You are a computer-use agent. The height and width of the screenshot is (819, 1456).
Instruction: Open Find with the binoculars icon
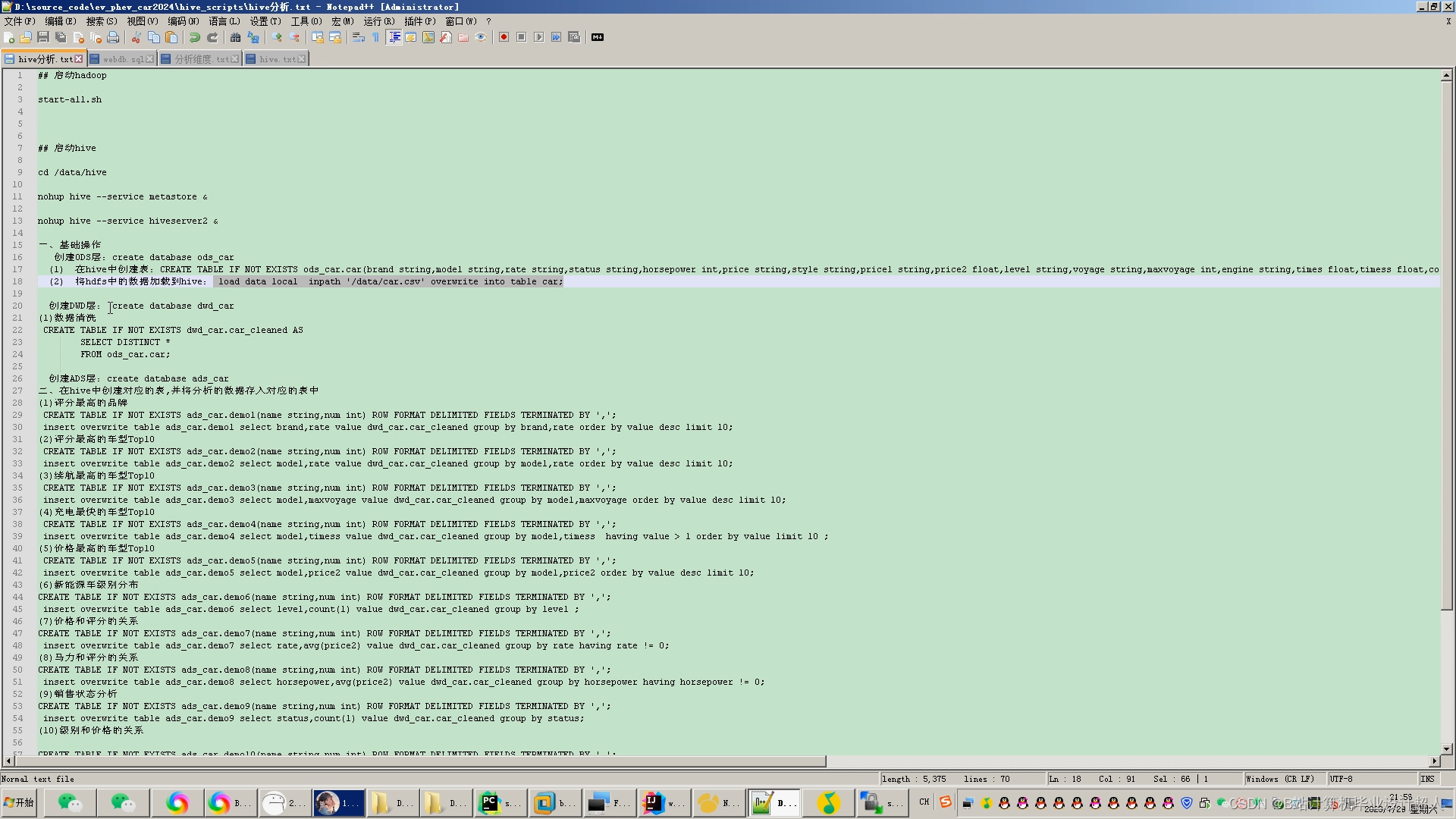[x=235, y=37]
